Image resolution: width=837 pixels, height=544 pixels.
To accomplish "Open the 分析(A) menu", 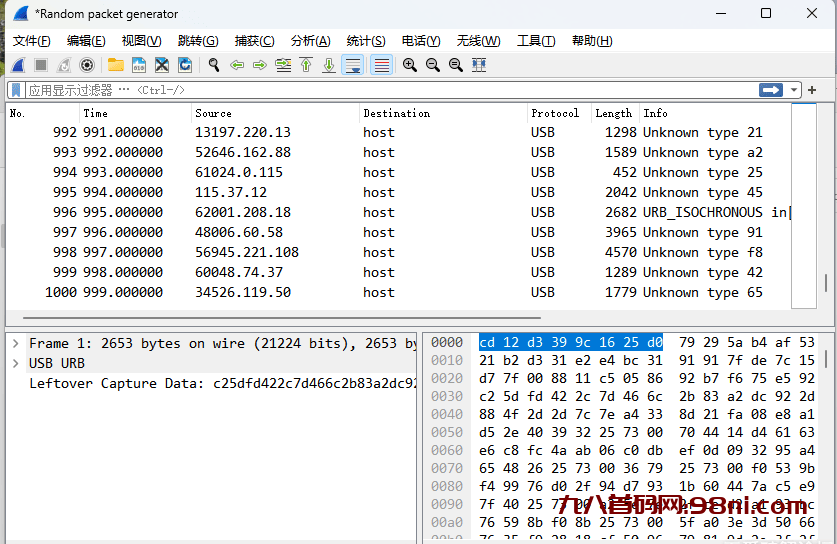I will coord(310,41).
